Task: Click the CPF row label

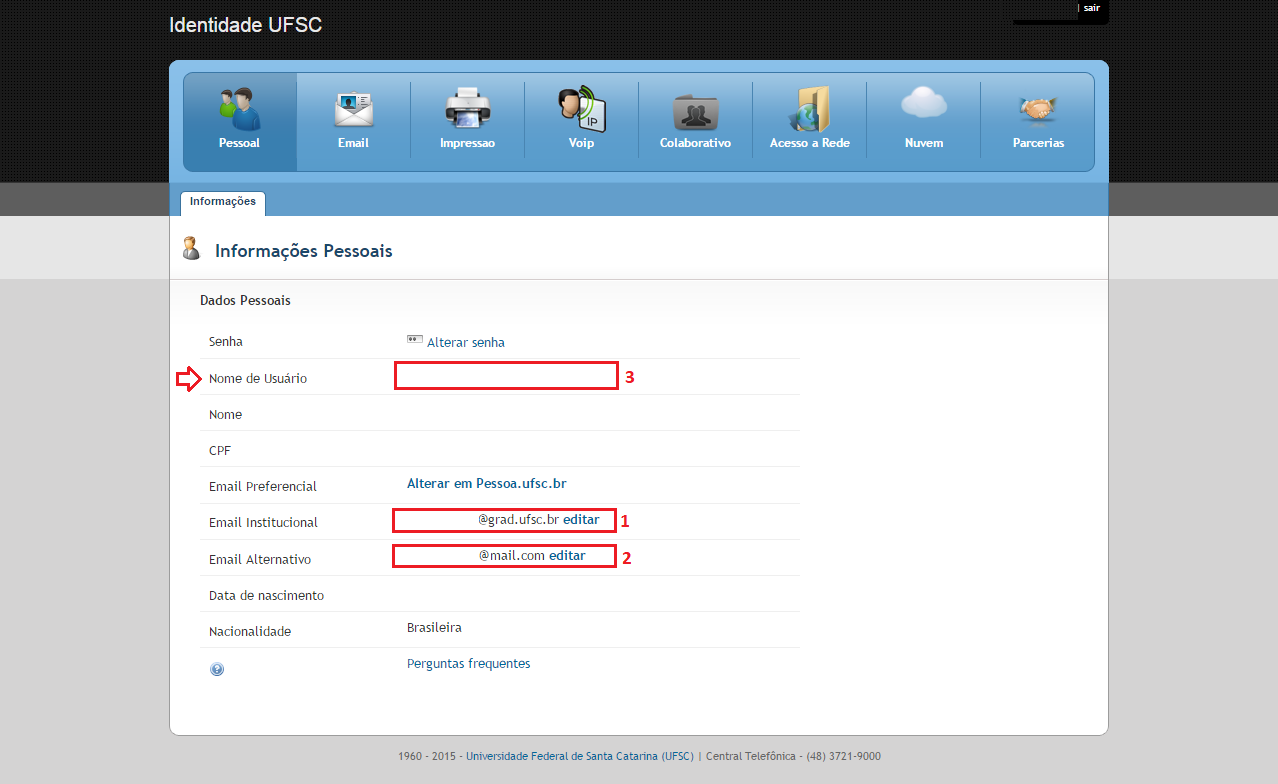Action: (x=220, y=451)
